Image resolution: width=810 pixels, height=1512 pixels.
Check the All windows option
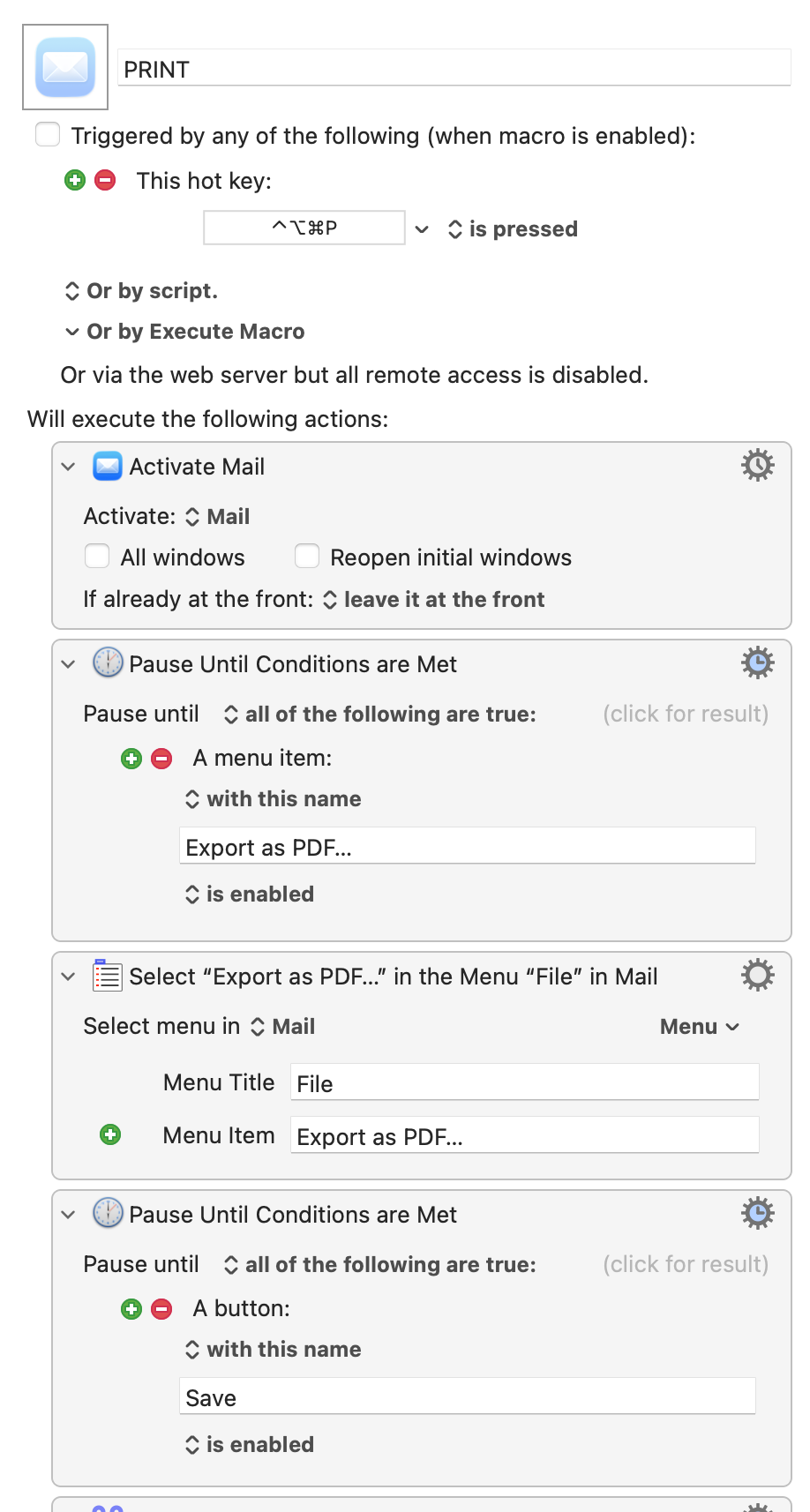[97, 557]
